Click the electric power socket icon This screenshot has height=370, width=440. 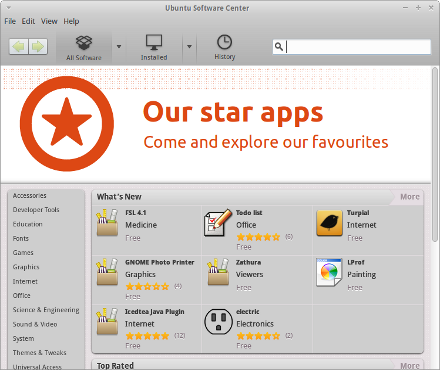click(x=218, y=321)
